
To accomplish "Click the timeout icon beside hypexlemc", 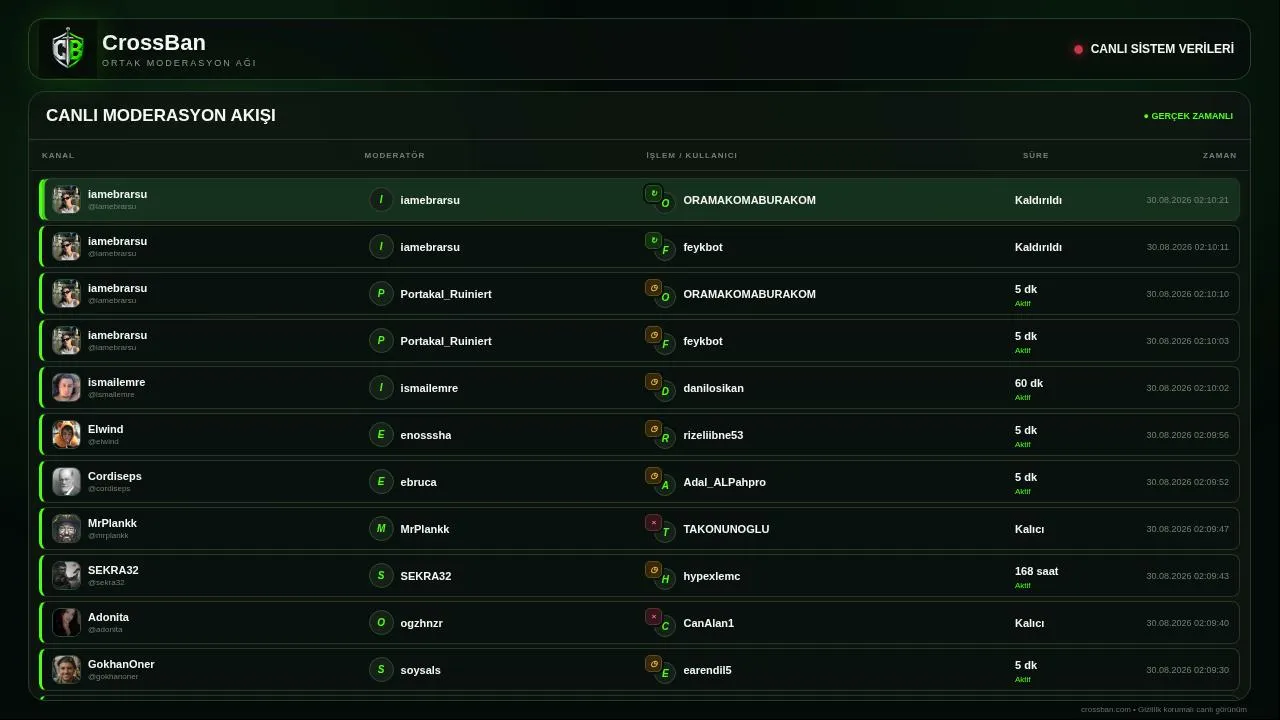I will click(653, 569).
